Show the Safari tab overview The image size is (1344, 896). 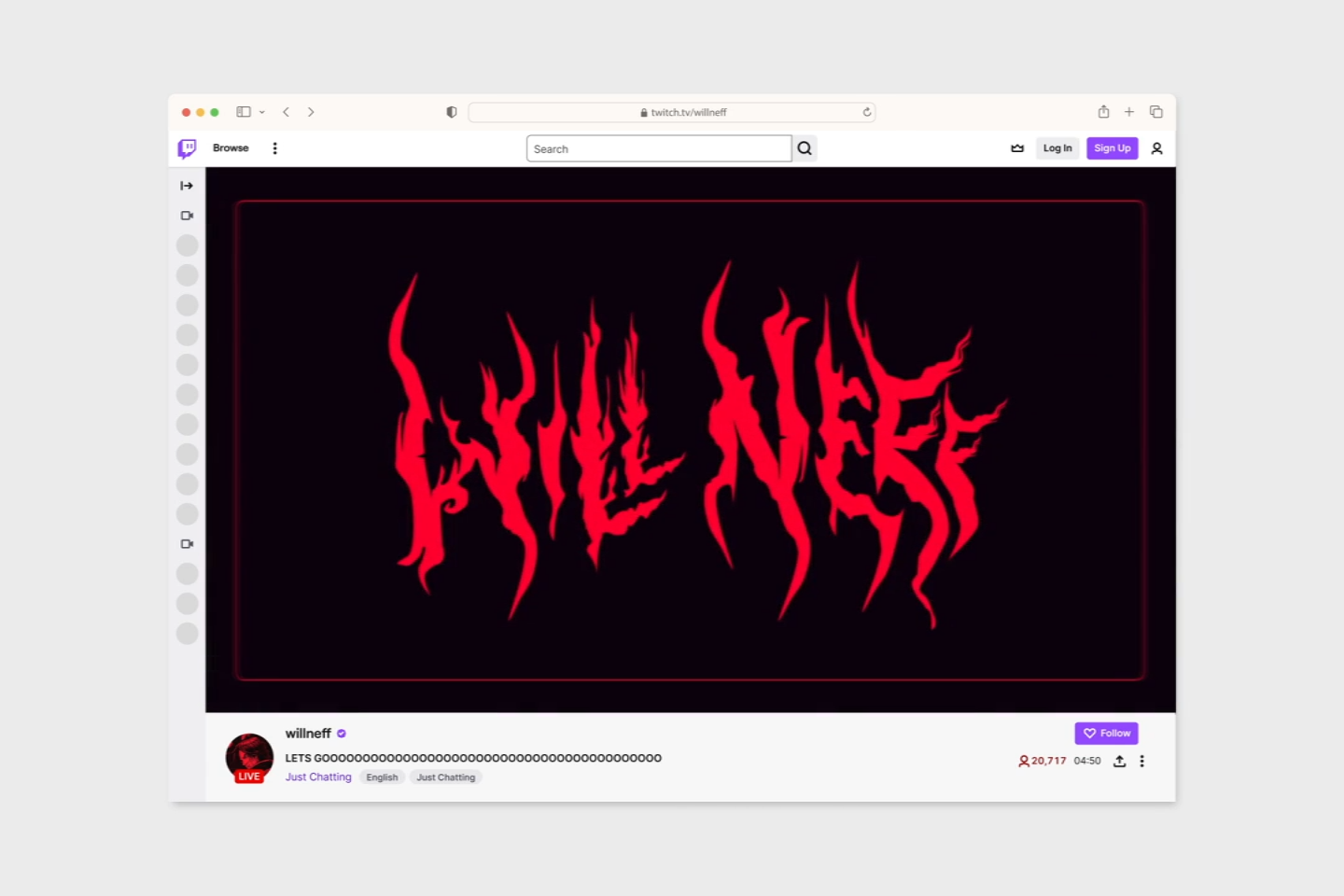[1155, 112]
